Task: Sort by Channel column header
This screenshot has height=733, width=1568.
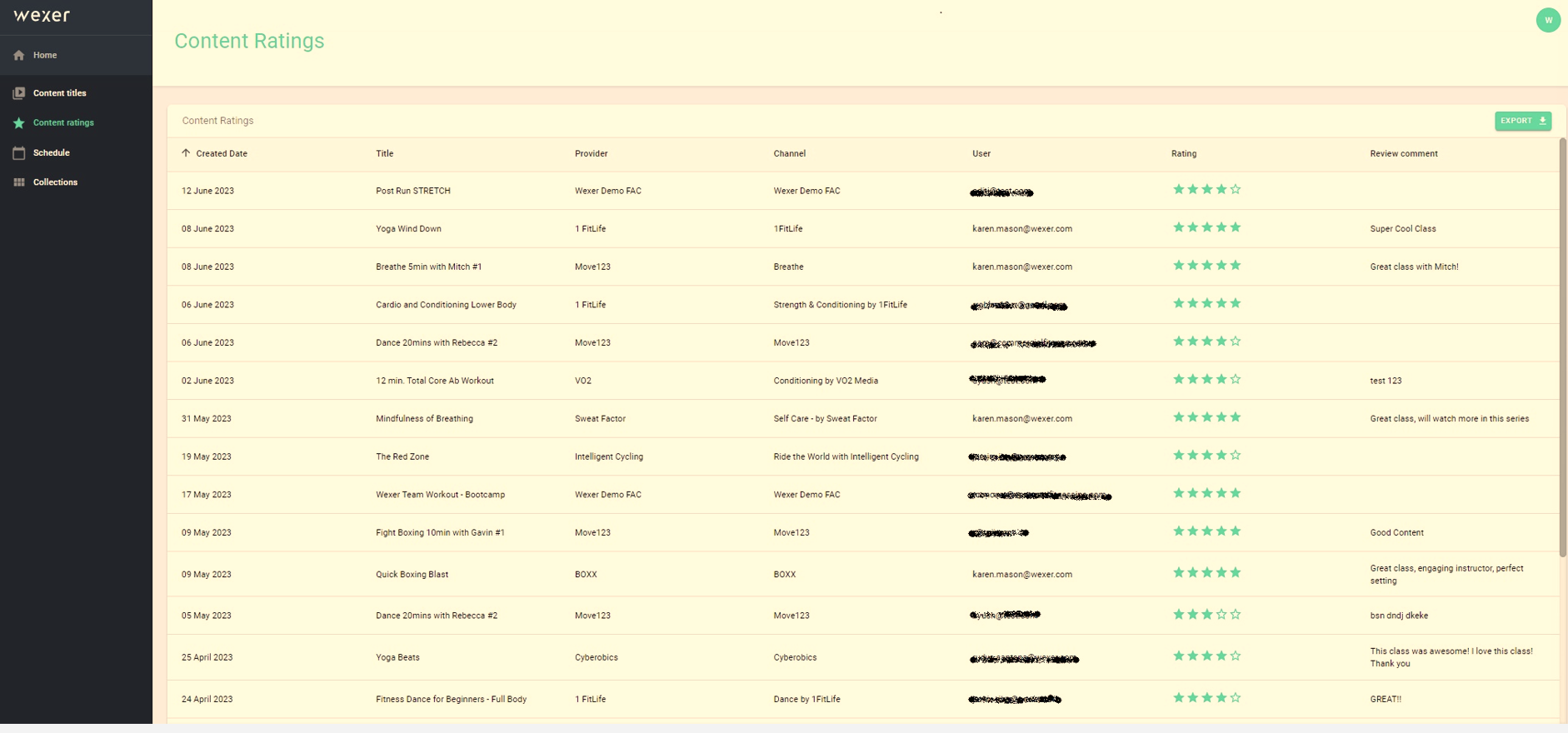Action: [789, 154]
